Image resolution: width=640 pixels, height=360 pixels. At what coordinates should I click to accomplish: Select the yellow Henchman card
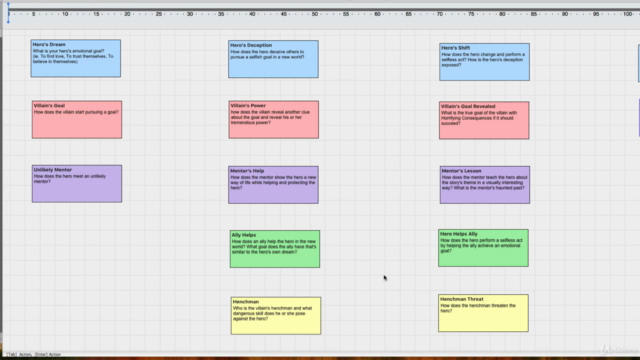[x=276, y=316]
